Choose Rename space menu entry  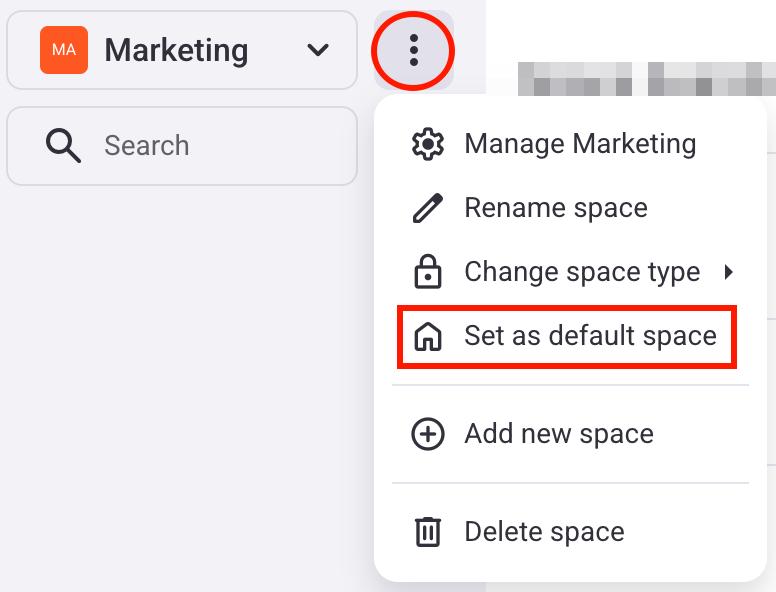pyautogui.click(x=556, y=208)
